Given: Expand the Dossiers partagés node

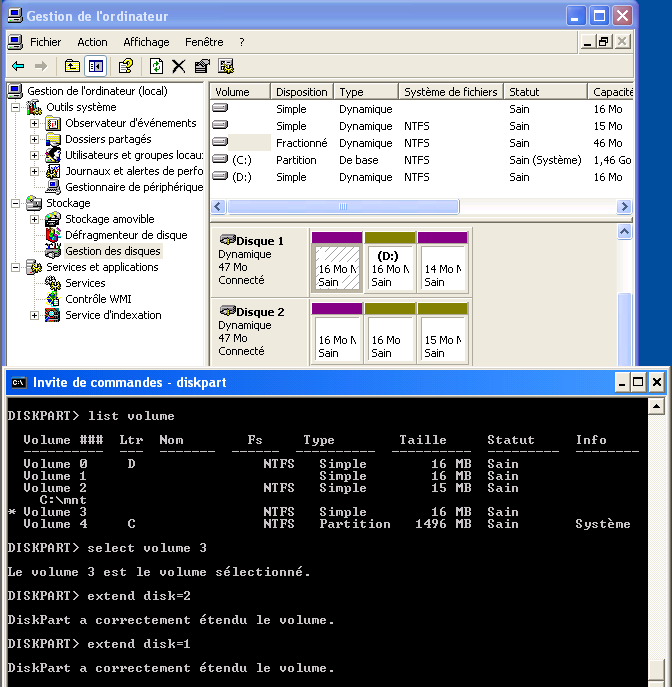Looking at the screenshot, I should pyautogui.click(x=35, y=139).
